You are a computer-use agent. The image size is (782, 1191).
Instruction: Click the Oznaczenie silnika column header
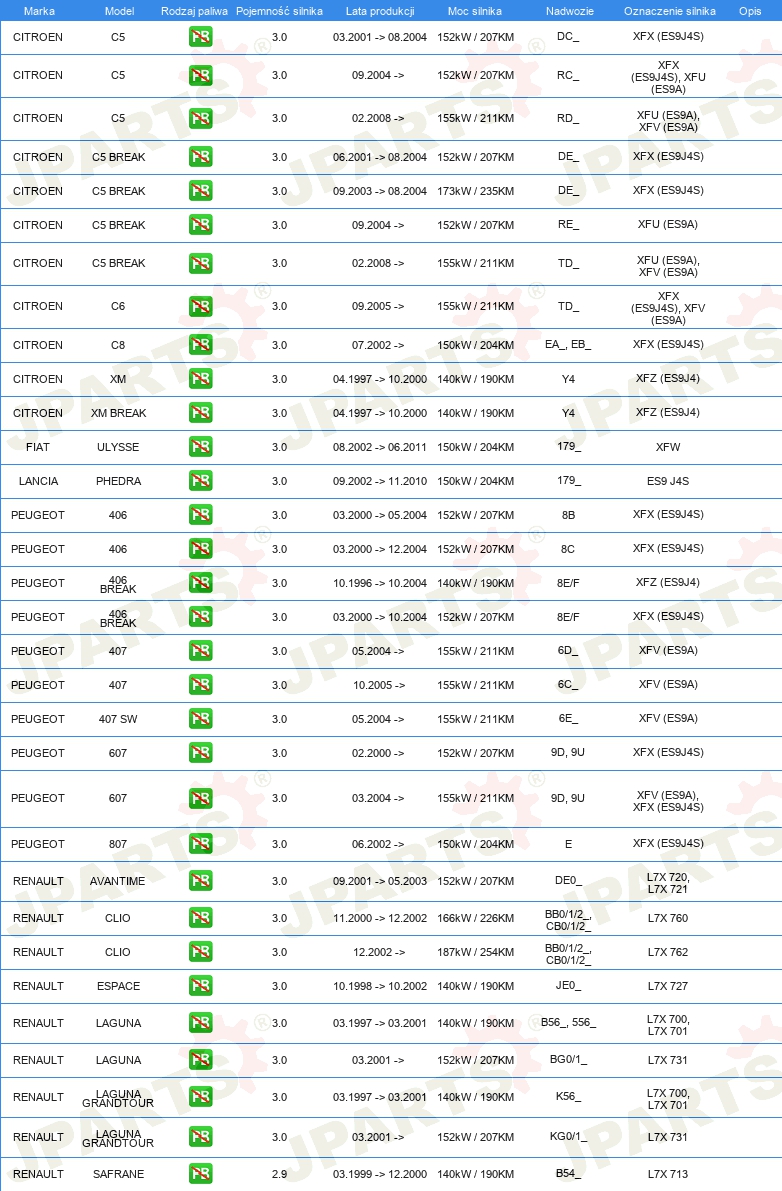pyautogui.click(x=670, y=11)
